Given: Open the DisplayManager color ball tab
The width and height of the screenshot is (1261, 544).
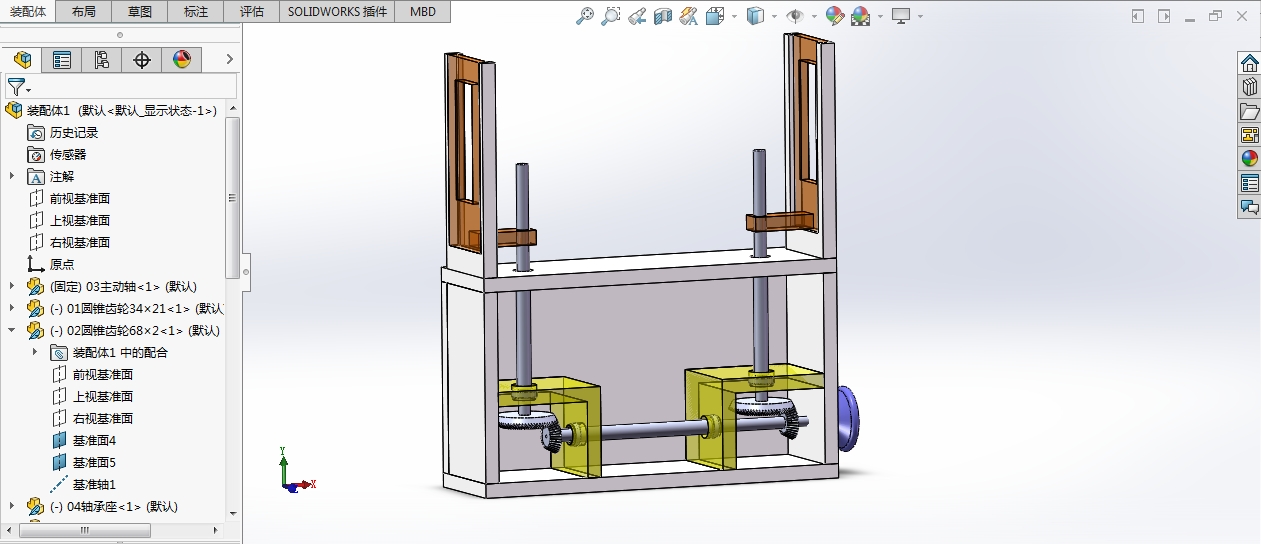Looking at the screenshot, I should click(181, 60).
